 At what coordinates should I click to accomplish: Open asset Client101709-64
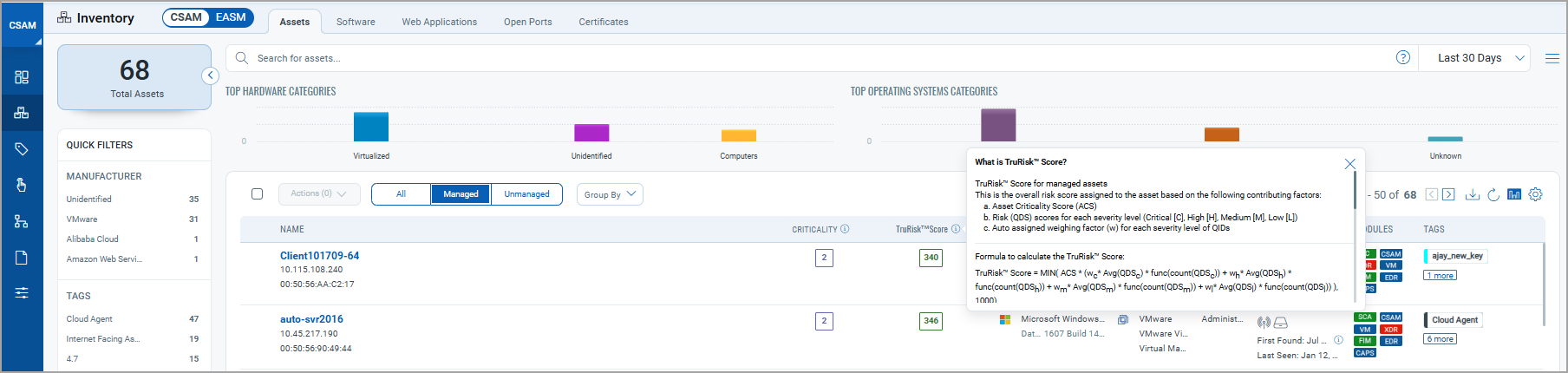pyautogui.click(x=319, y=256)
